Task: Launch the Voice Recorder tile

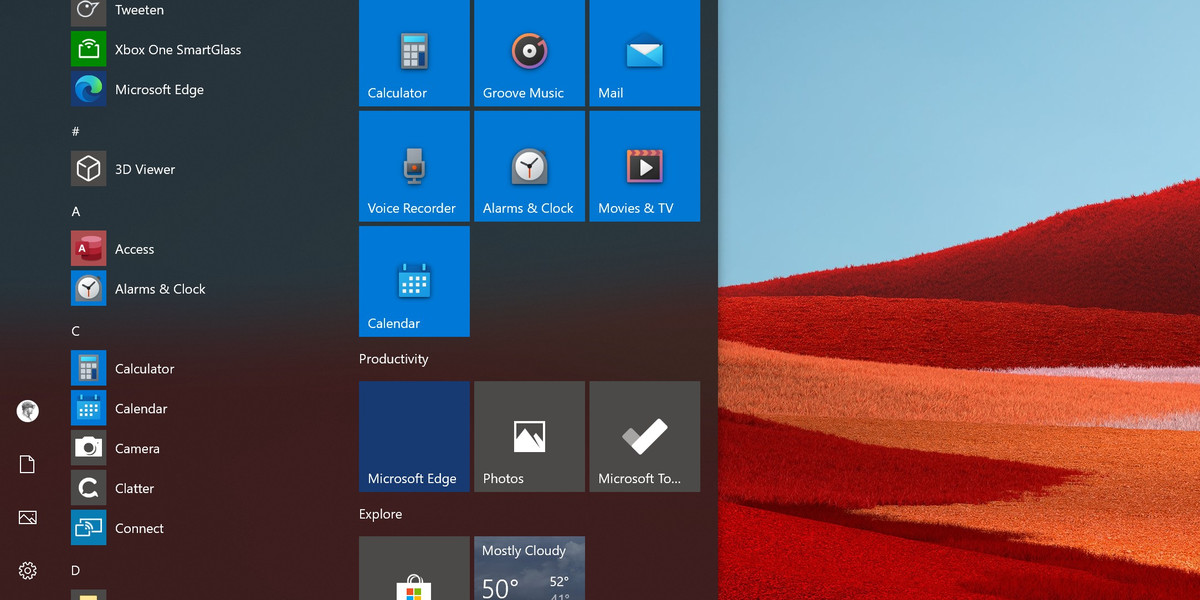Action: click(414, 166)
